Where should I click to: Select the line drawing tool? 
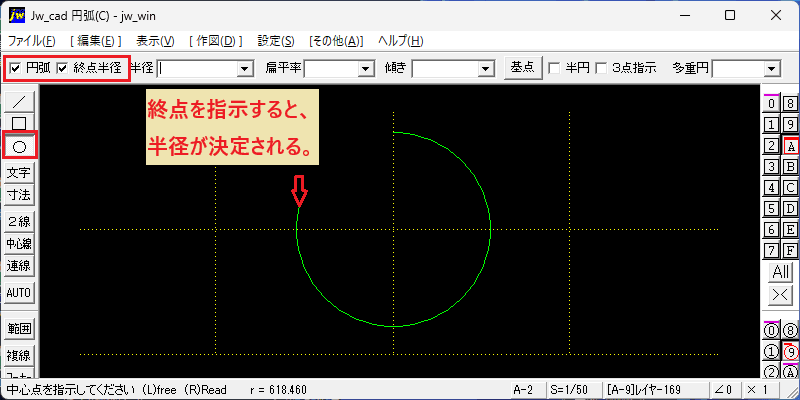(19, 102)
